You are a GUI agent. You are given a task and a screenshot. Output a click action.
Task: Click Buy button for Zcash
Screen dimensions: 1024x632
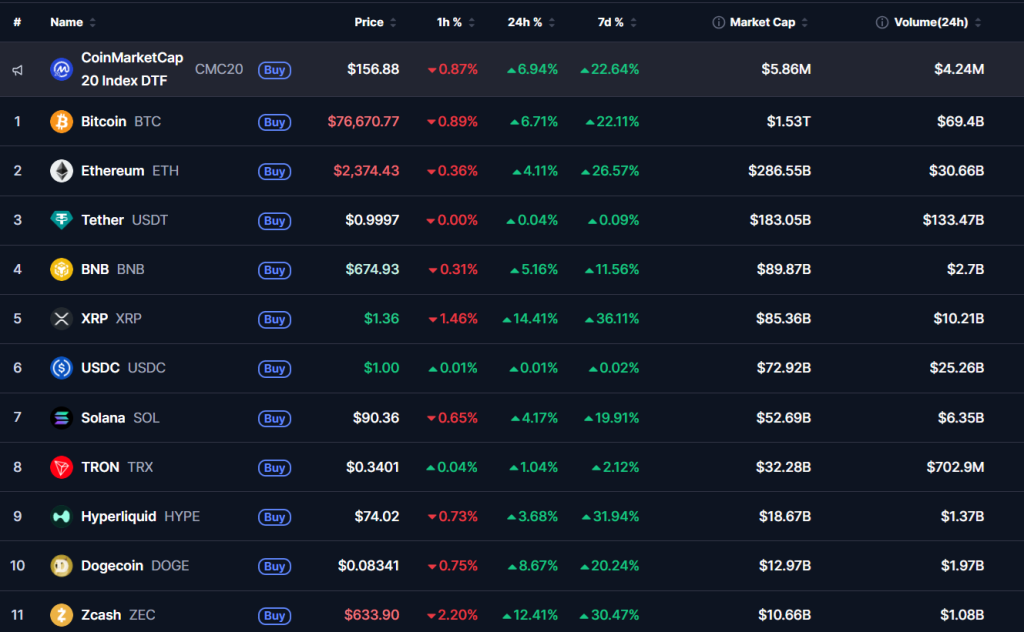pos(274,616)
